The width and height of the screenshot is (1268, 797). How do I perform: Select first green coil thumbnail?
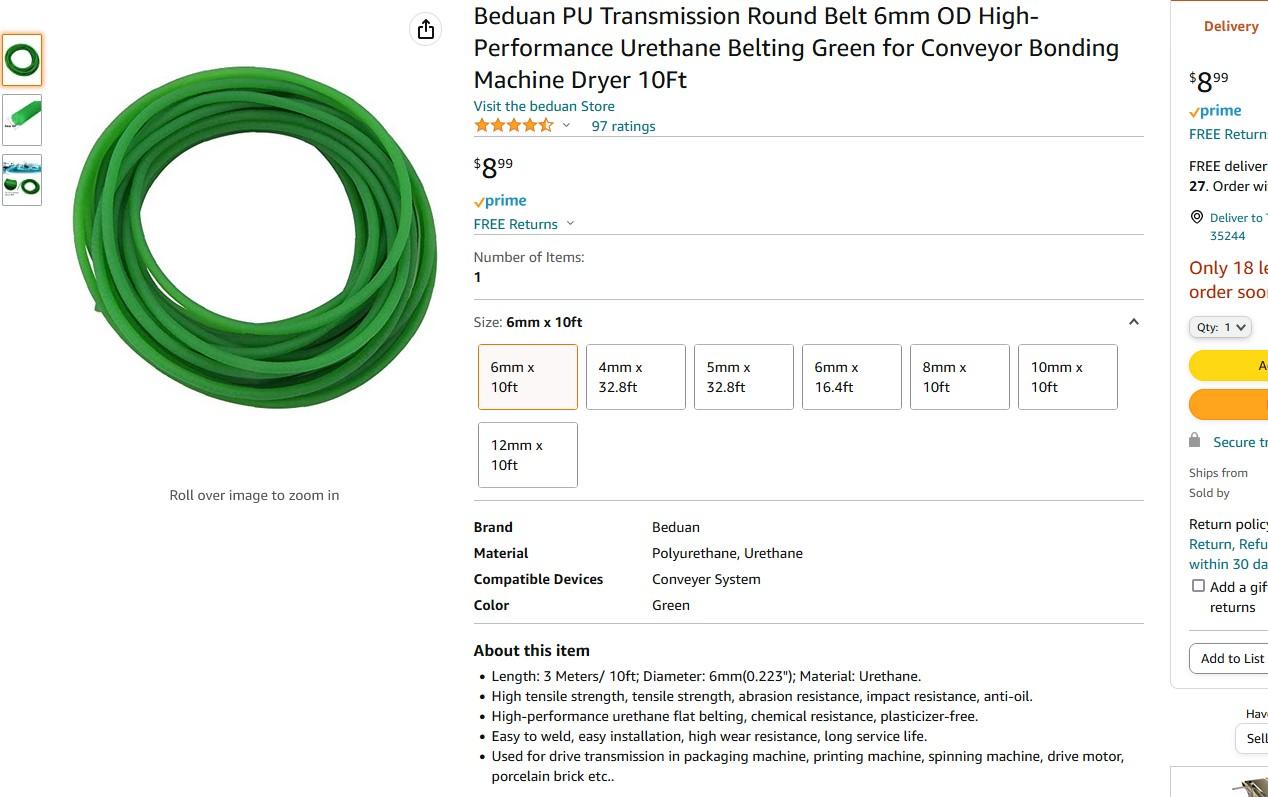[x=22, y=60]
